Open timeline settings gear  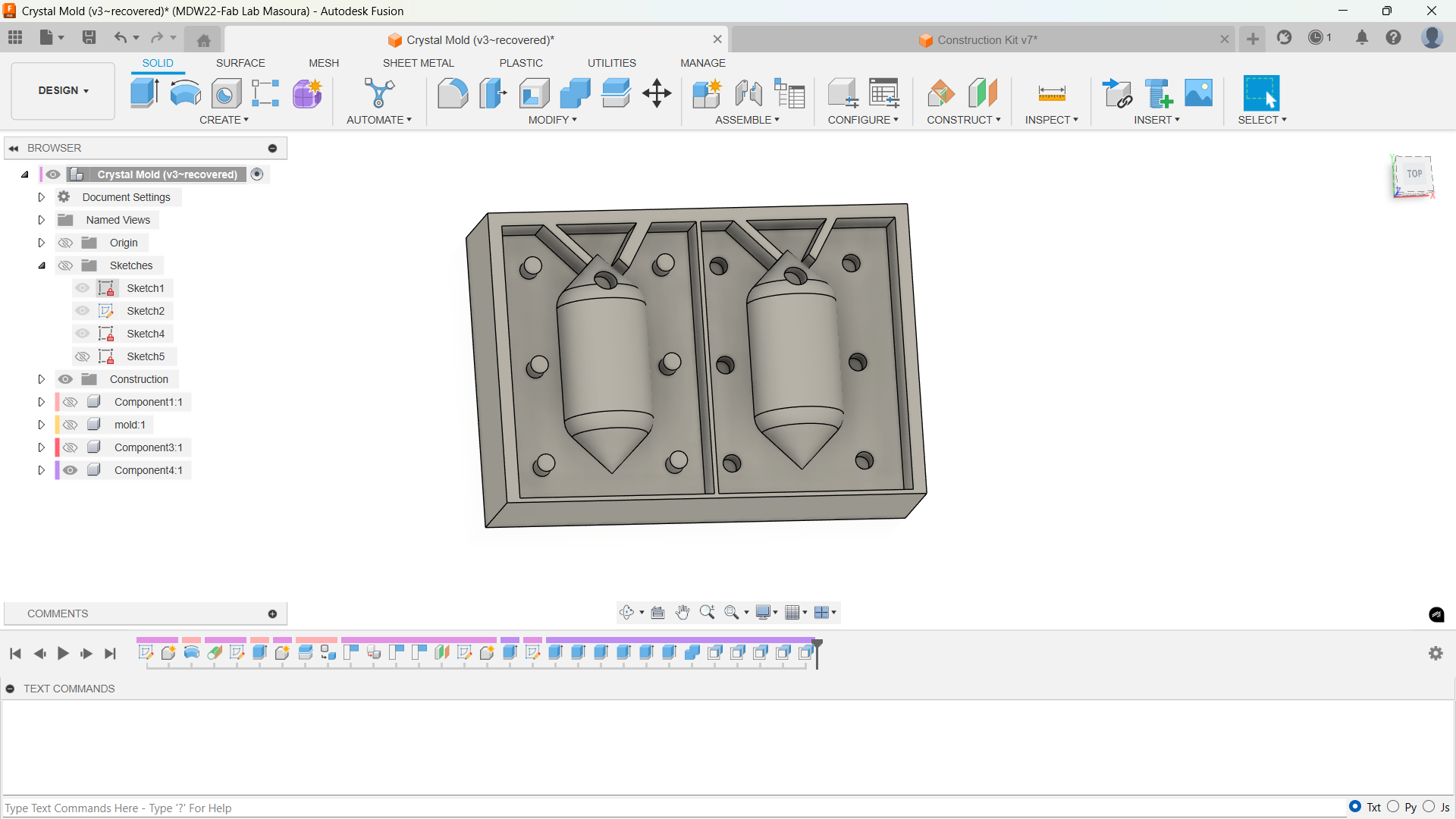pos(1436,653)
